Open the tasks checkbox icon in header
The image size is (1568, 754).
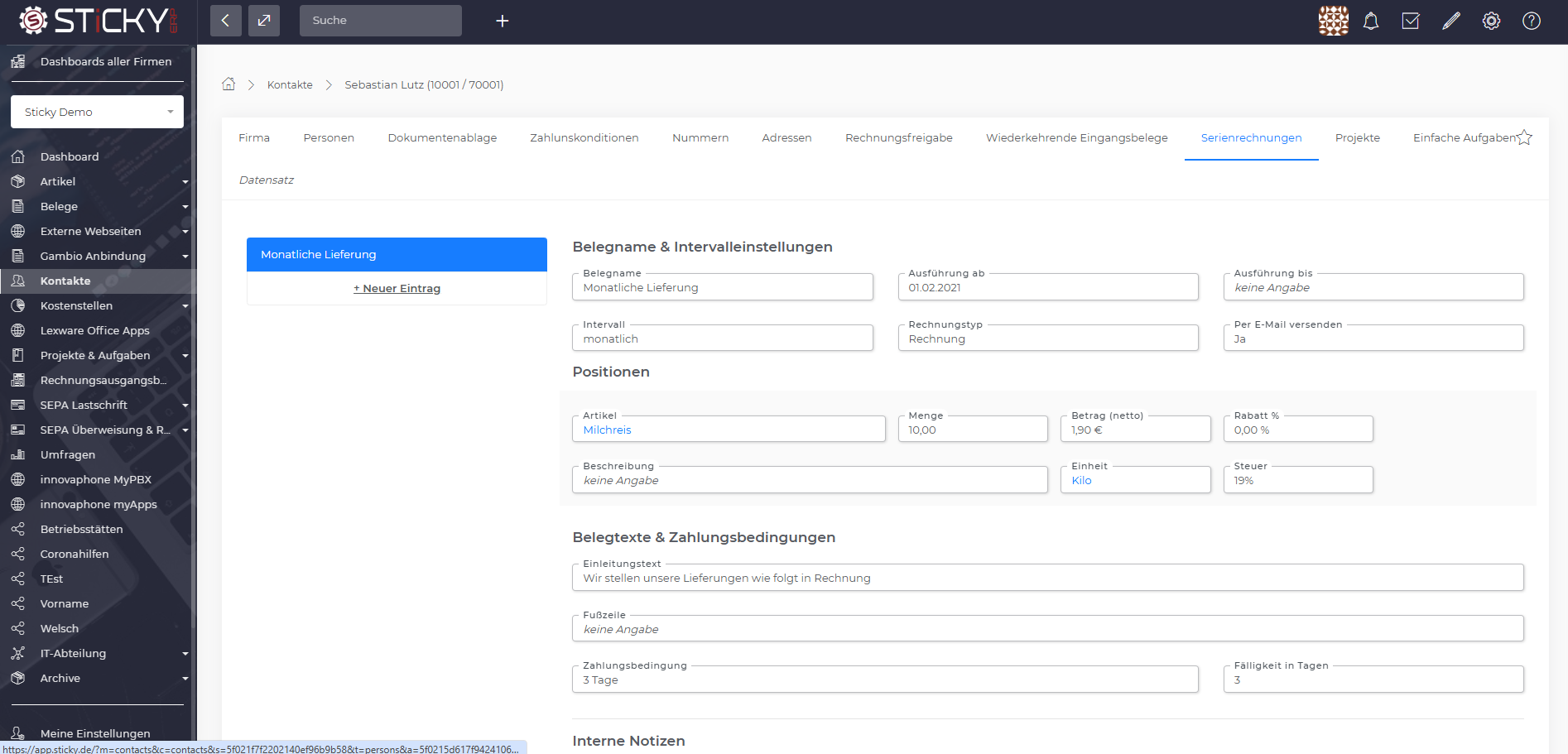[1411, 21]
